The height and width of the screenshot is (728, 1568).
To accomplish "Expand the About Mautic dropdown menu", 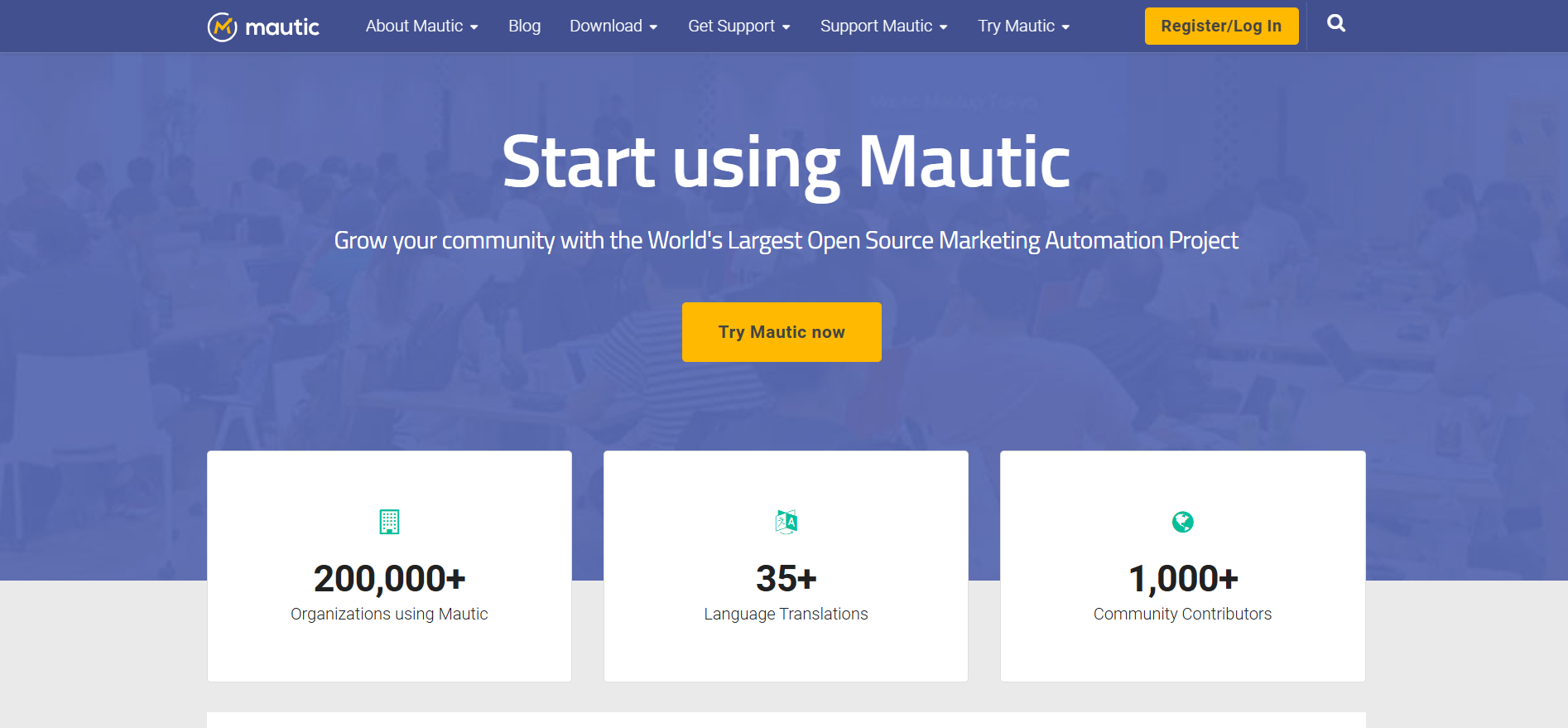I will (x=422, y=27).
